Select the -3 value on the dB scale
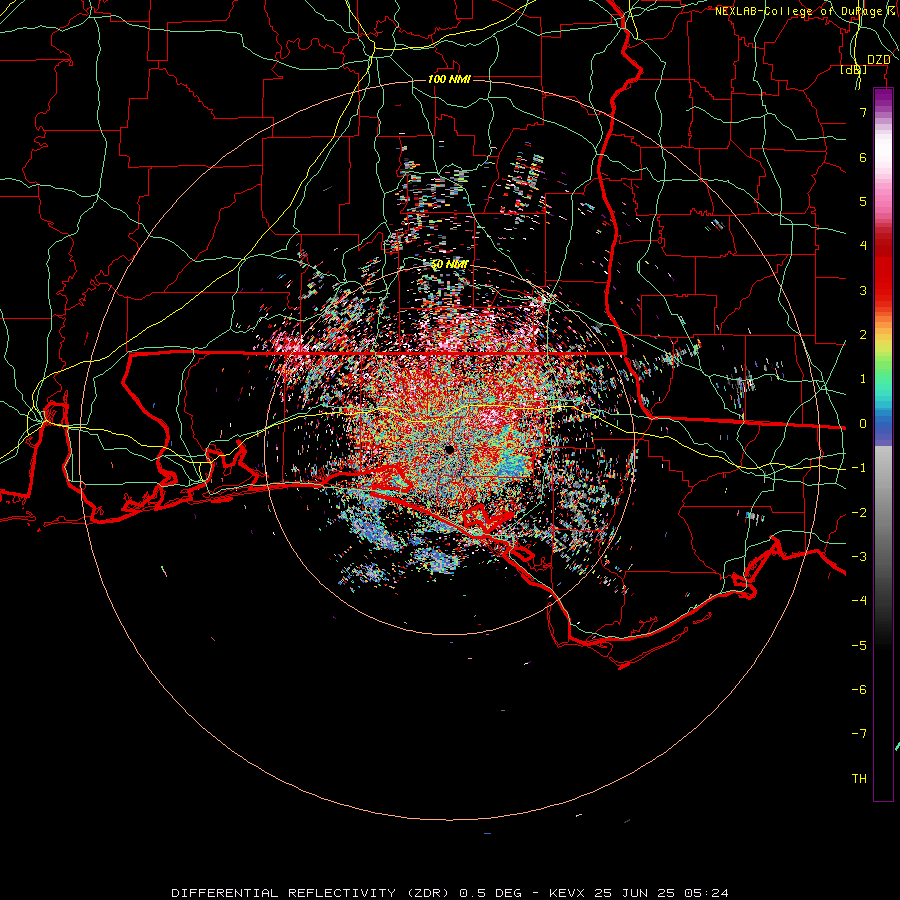900x900 pixels. pyautogui.click(x=859, y=557)
